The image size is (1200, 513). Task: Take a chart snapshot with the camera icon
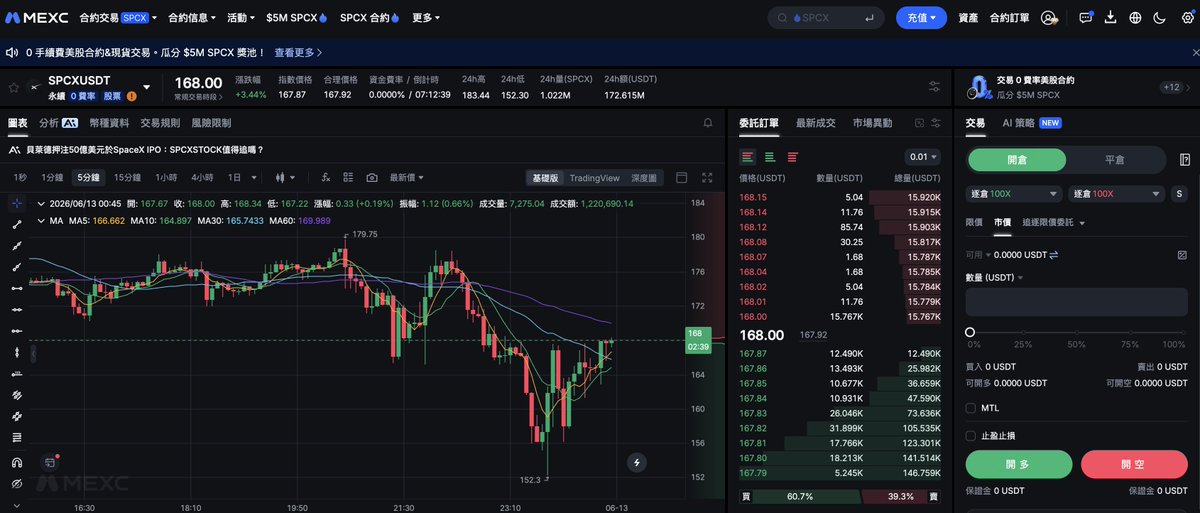(372, 177)
